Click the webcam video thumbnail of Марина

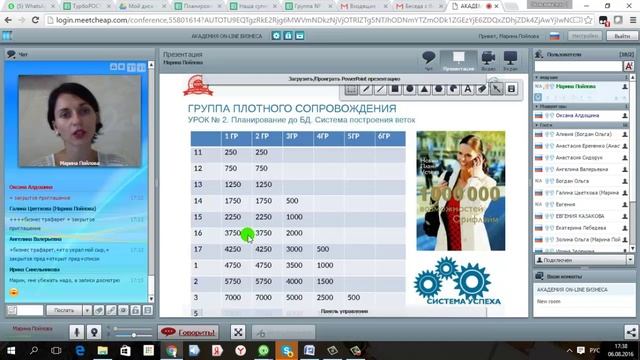tap(80, 121)
